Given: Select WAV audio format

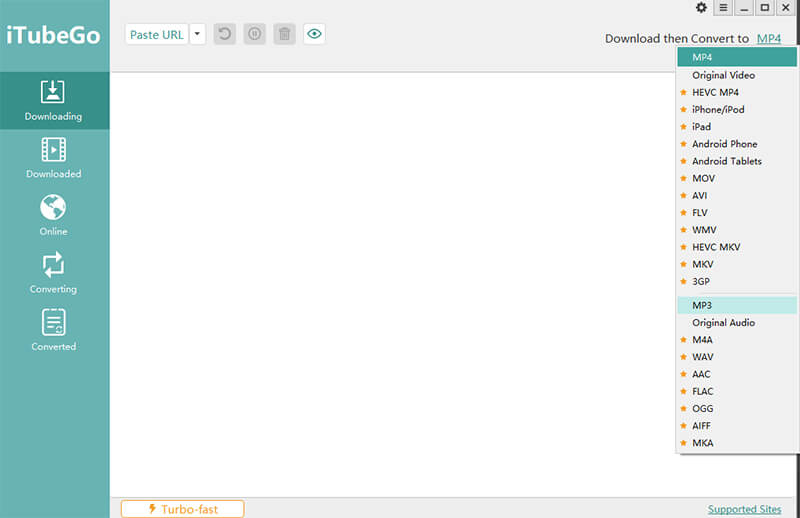Looking at the screenshot, I should click(x=737, y=357).
